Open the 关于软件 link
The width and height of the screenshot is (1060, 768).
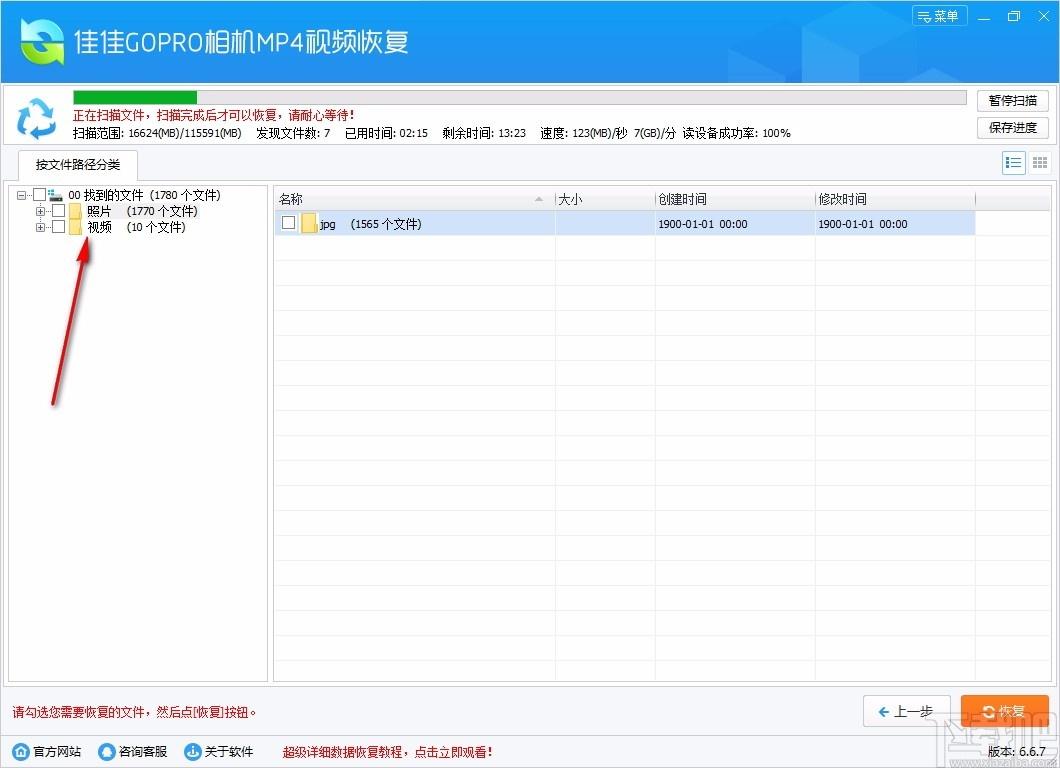(x=228, y=752)
